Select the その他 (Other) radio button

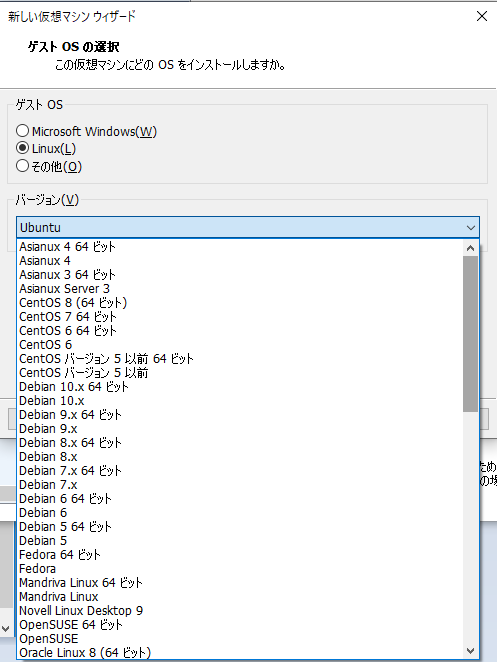(x=22, y=166)
